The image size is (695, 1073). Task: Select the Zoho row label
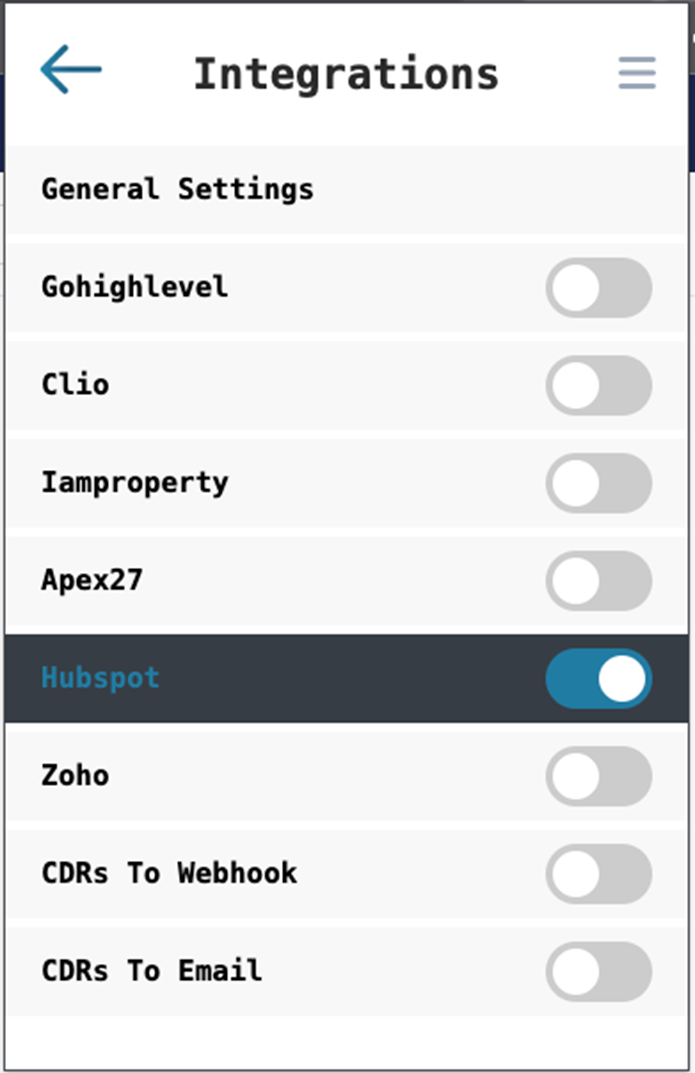coord(75,776)
